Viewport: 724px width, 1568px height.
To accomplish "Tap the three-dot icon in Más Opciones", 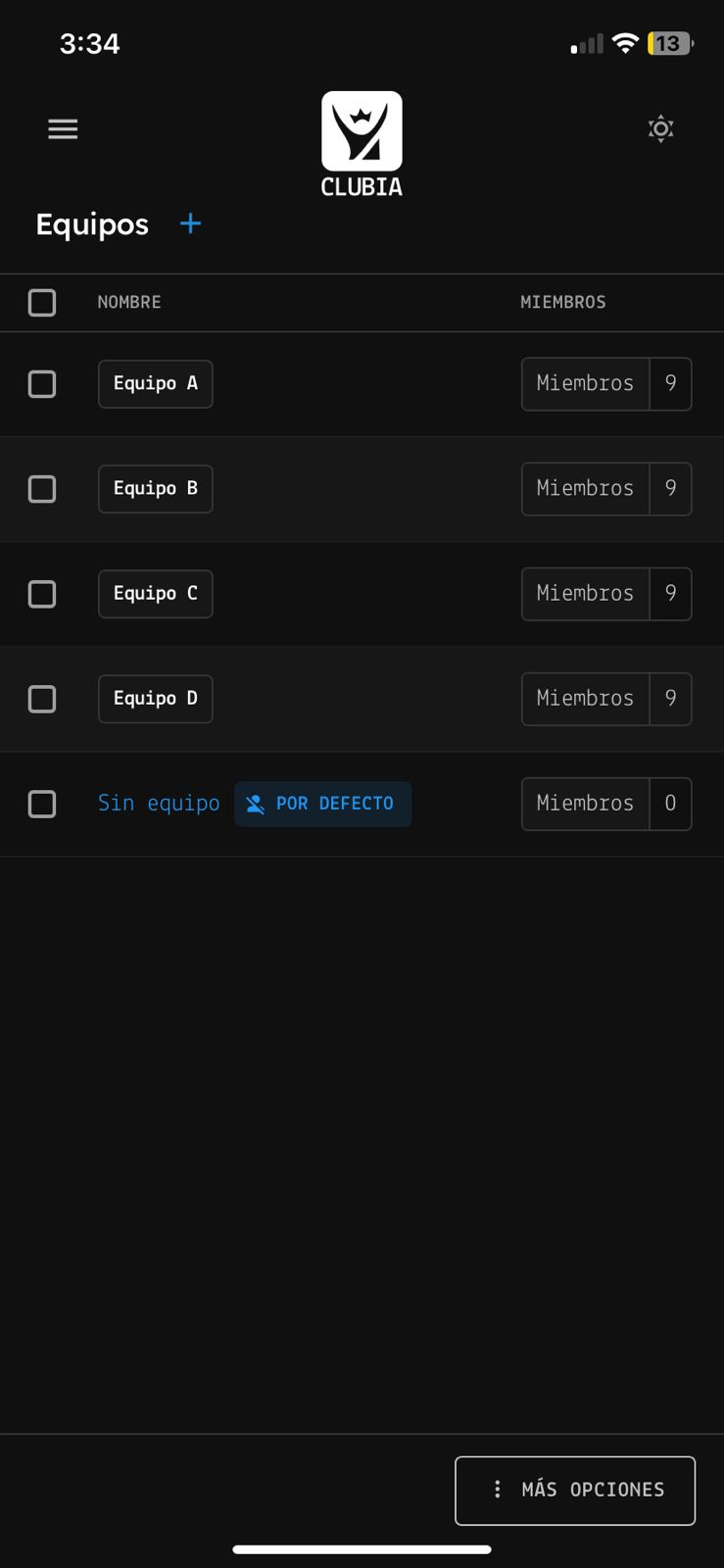I will click(x=498, y=1489).
